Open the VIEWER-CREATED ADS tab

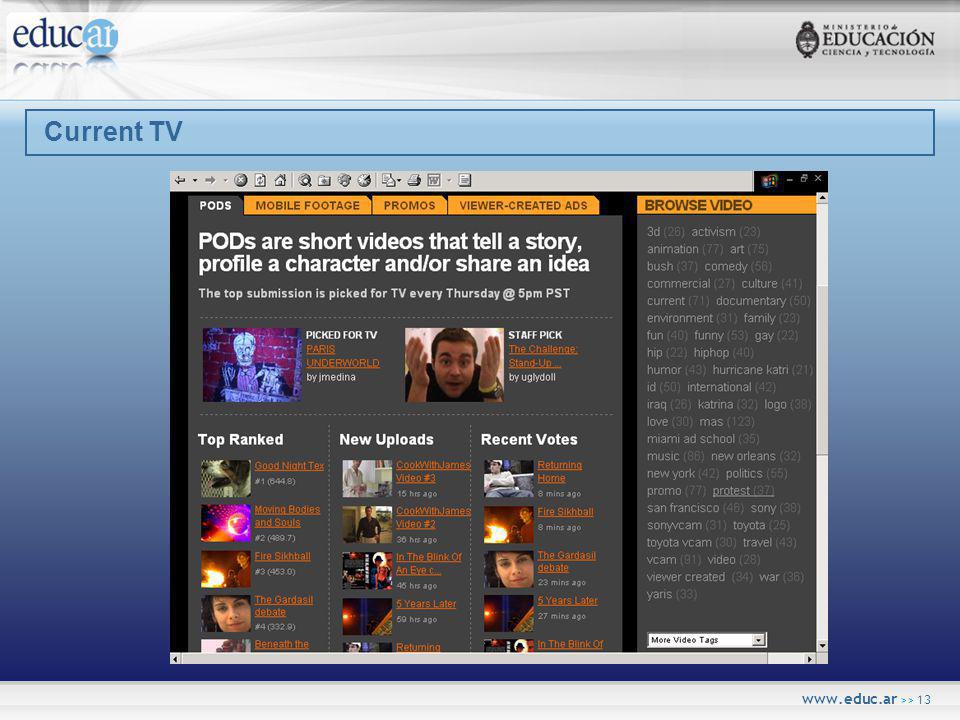(523, 206)
